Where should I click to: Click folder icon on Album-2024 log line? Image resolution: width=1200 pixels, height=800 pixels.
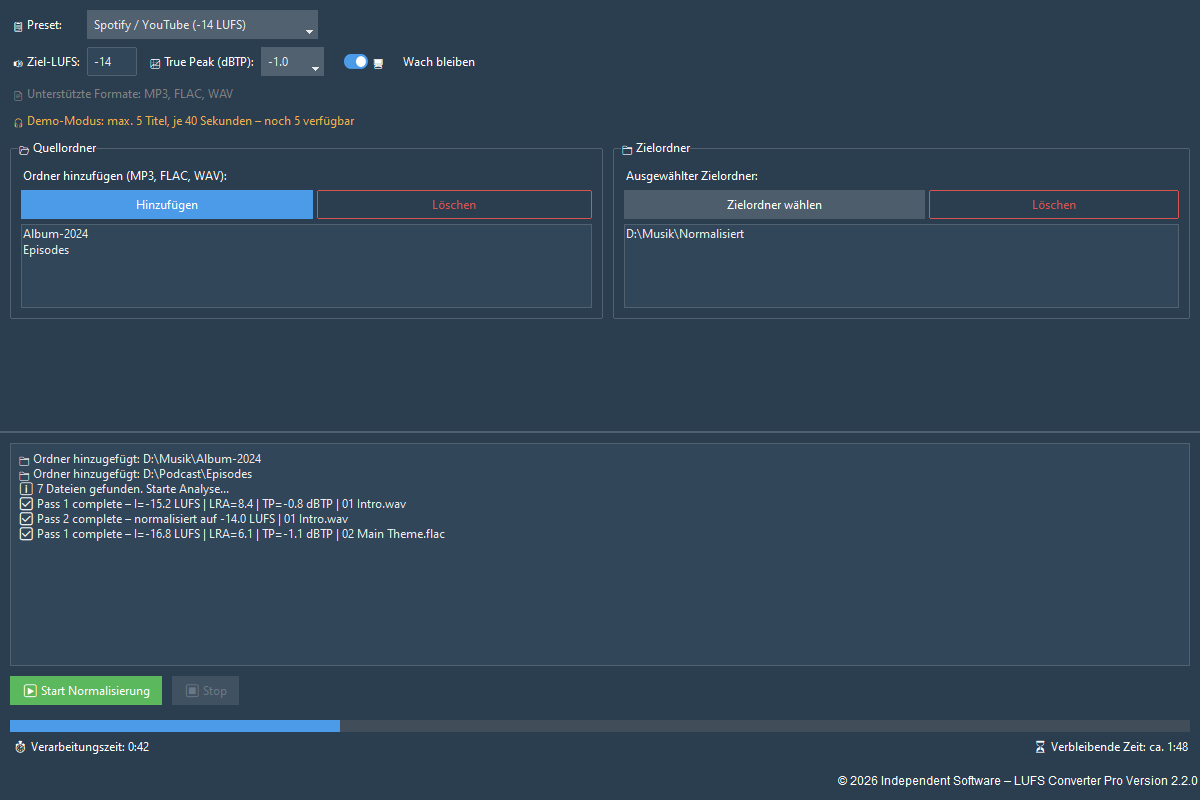click(x=25, y=460)
